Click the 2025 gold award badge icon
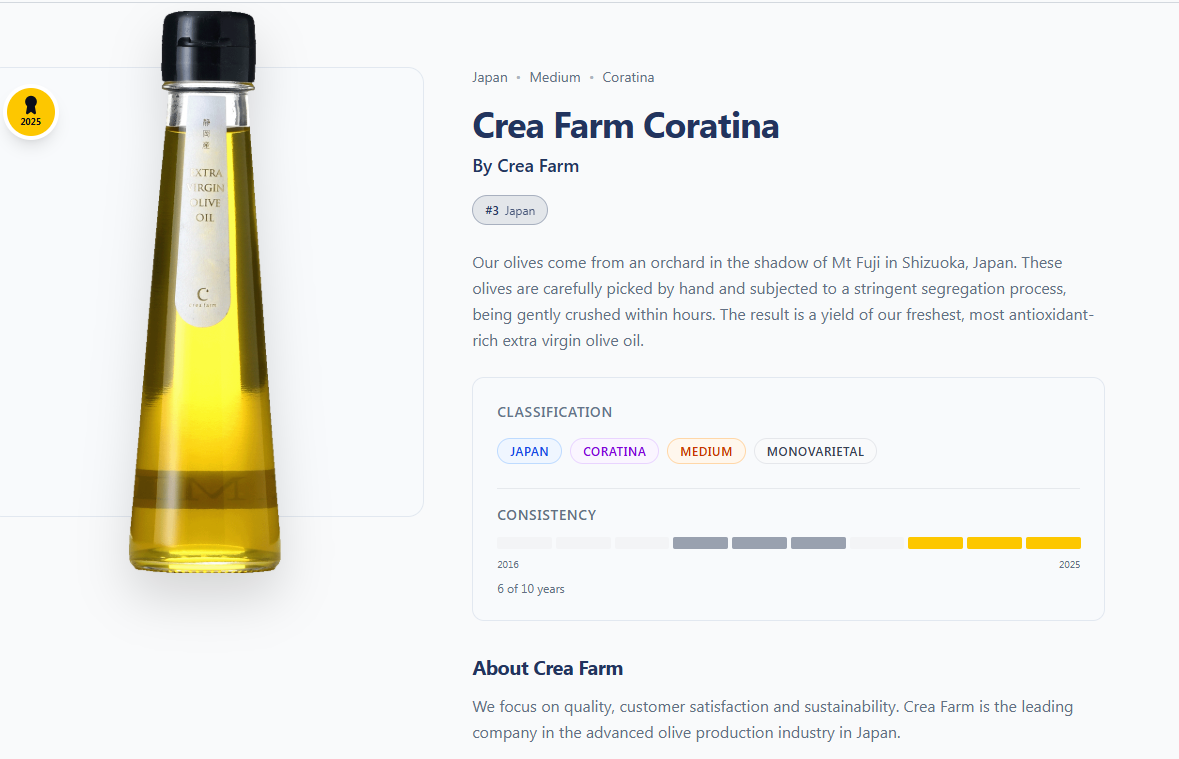This screenshot has height=759, width=1179. pos(31,112)
